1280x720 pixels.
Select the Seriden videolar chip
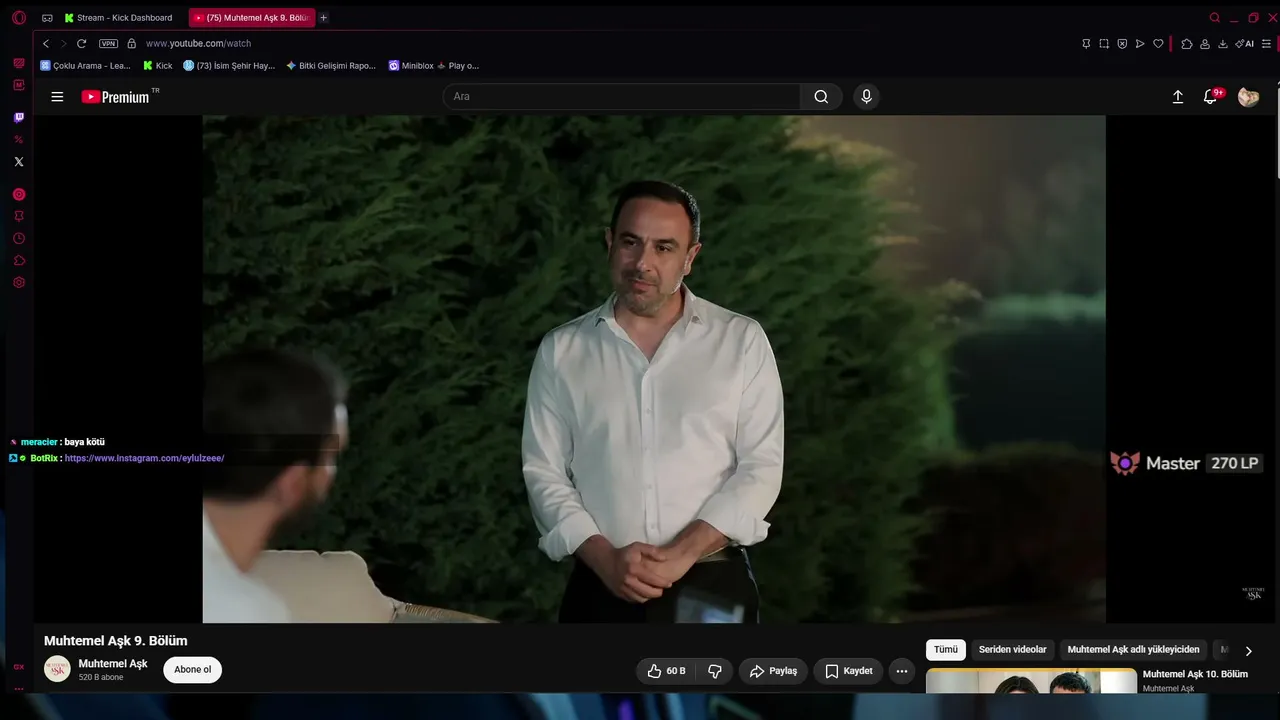1012,650
